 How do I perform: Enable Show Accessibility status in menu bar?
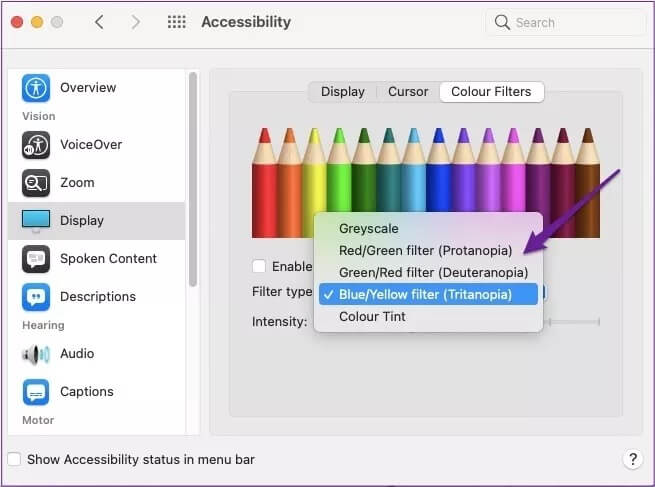(14, 459)
